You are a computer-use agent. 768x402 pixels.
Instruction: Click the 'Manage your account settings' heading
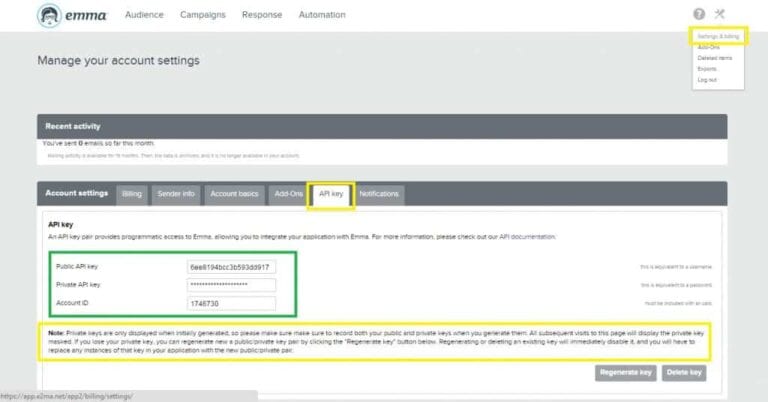point(119,61)
